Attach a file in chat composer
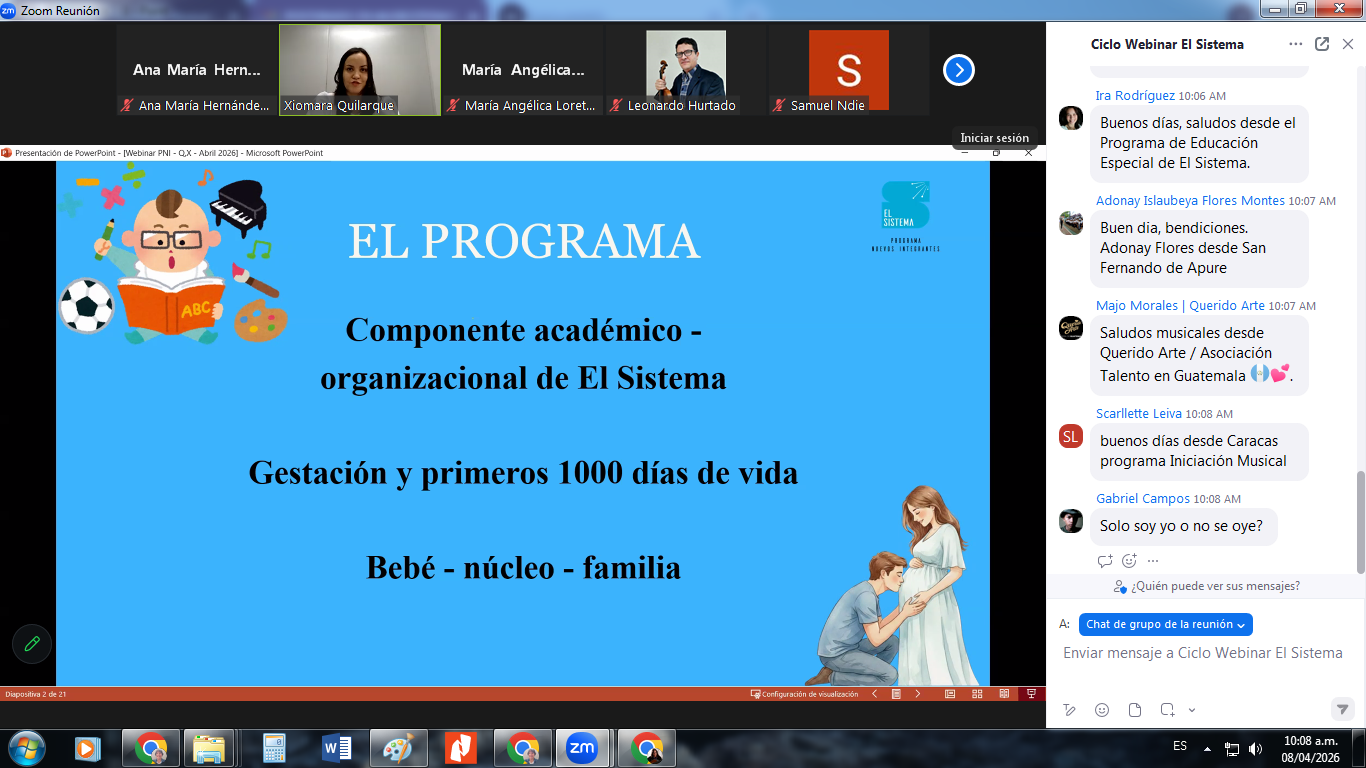 tap(1135, 710)
